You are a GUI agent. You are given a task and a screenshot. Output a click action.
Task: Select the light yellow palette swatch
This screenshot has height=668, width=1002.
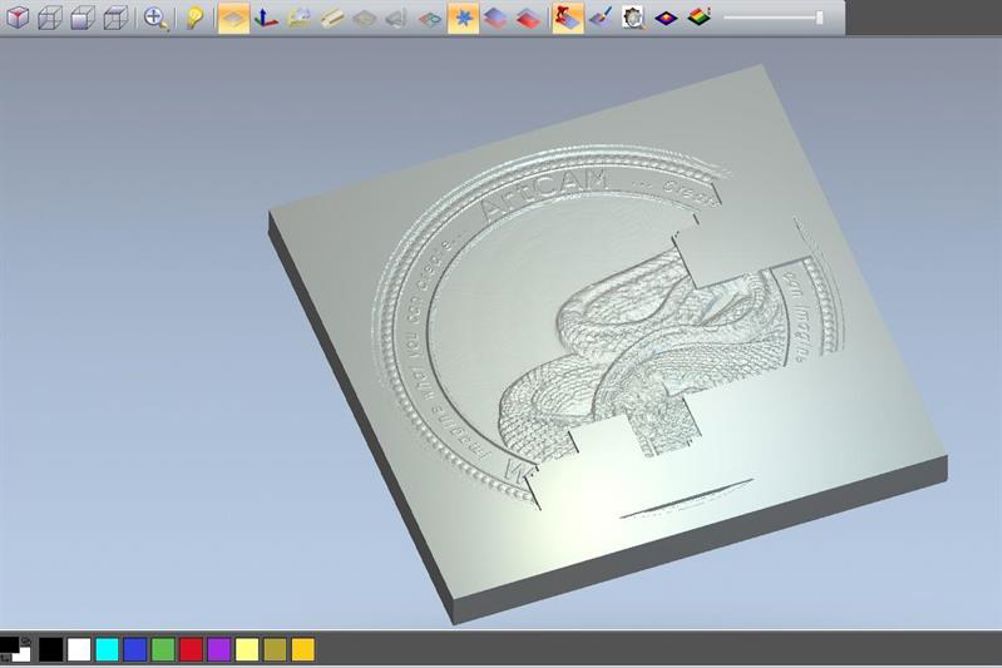(247, 649)
